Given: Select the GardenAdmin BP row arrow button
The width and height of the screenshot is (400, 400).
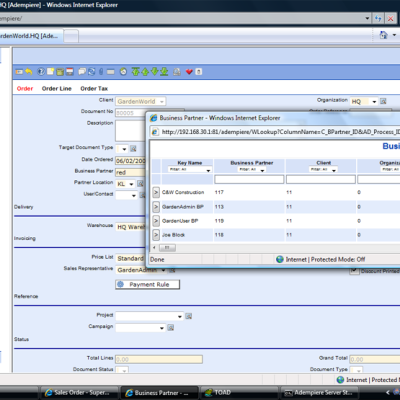Looking at the screenshot, I should [156, 207].
